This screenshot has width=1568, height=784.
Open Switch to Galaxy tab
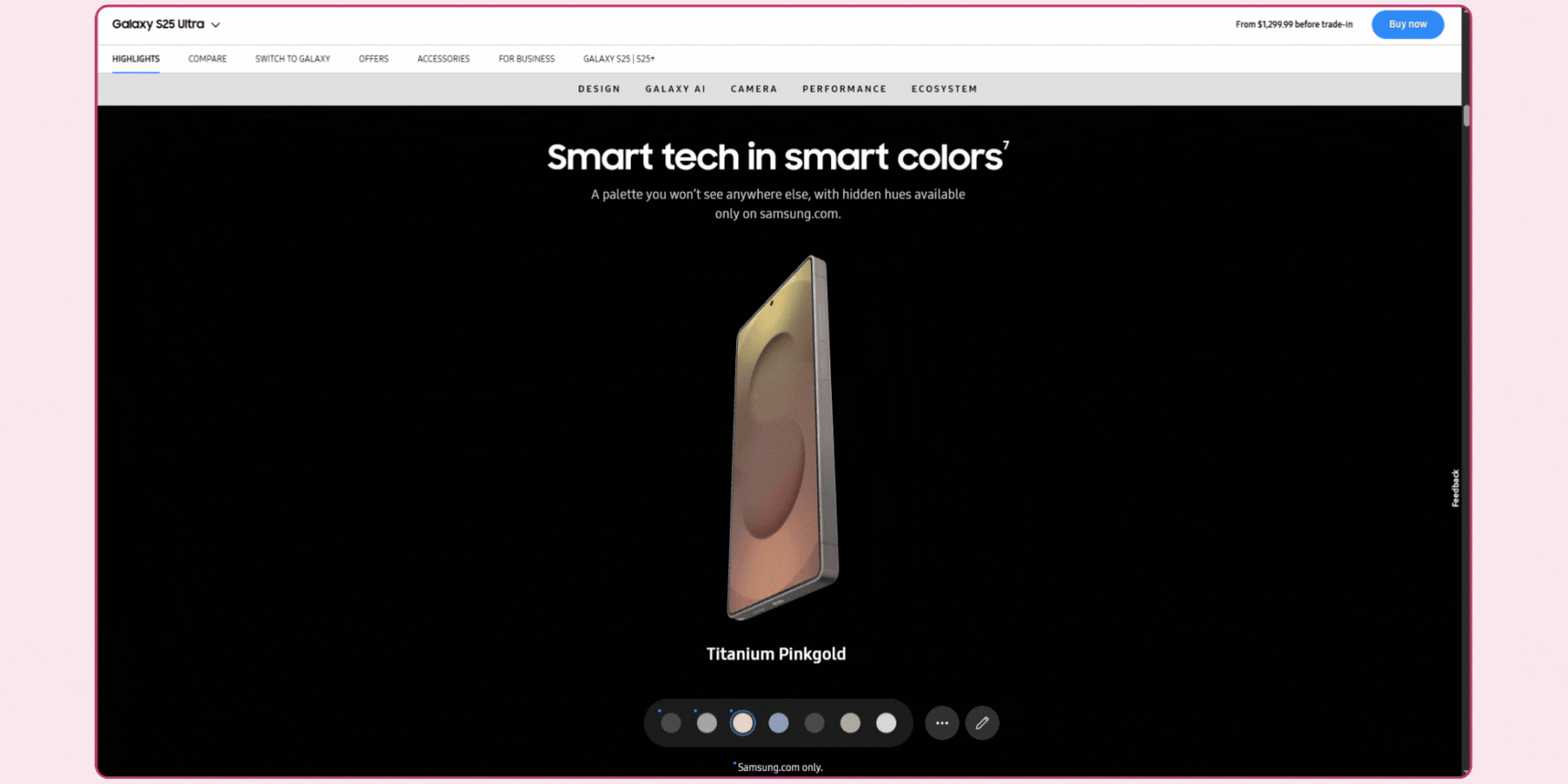point(293,59)
